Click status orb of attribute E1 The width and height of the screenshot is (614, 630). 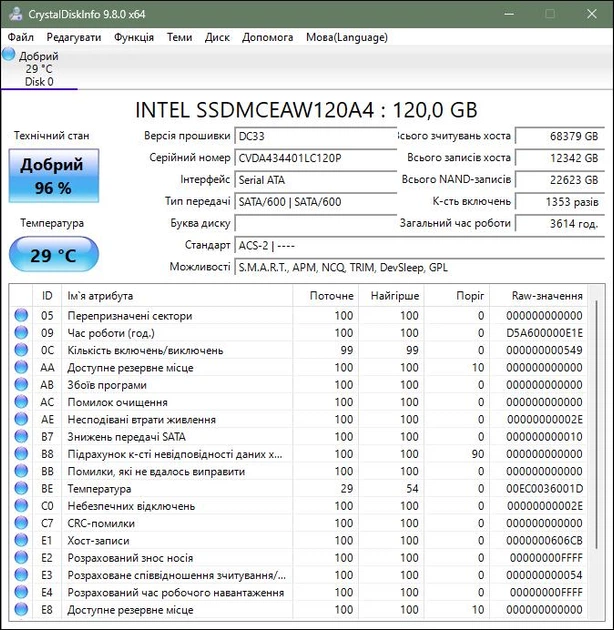pyautogui.click(x=21, y=540)
